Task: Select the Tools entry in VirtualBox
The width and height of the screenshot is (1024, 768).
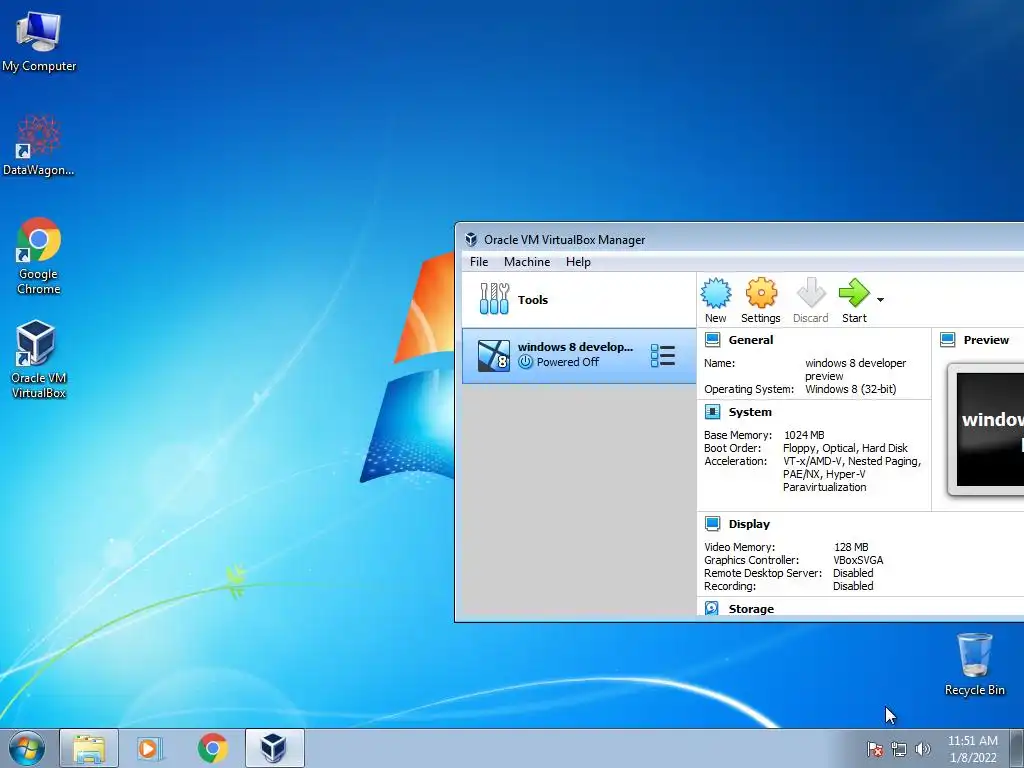Action: point(579,300)
